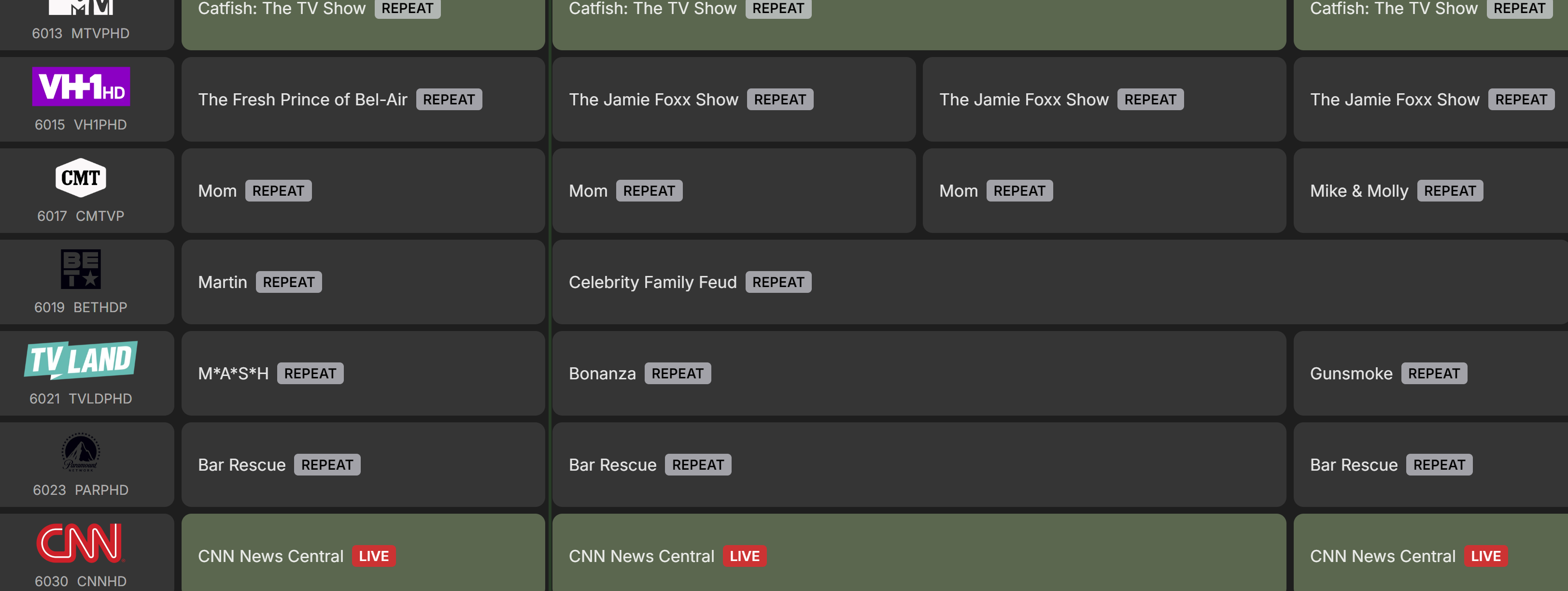Select Celebrity Family Feud program

click(652, 282)
